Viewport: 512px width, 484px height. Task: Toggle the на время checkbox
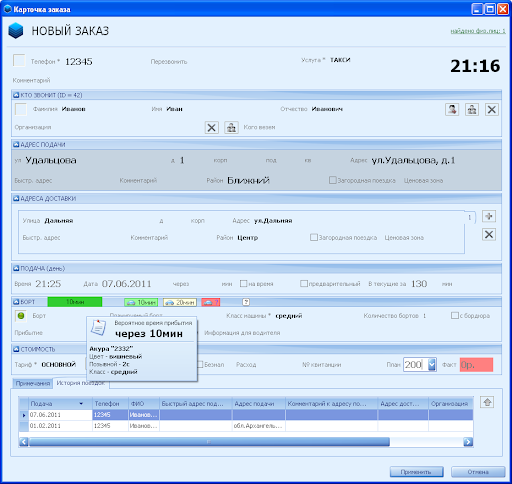click(244, 284)
